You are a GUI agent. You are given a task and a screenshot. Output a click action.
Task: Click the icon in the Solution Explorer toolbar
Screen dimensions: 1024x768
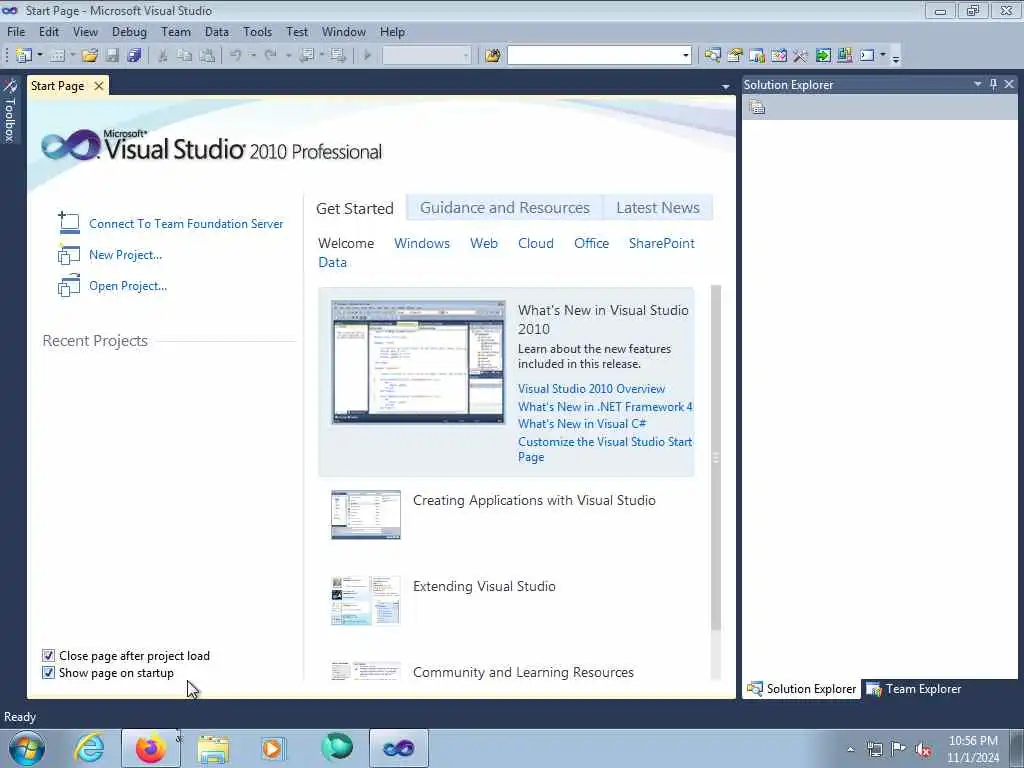[x=757, y=107]
